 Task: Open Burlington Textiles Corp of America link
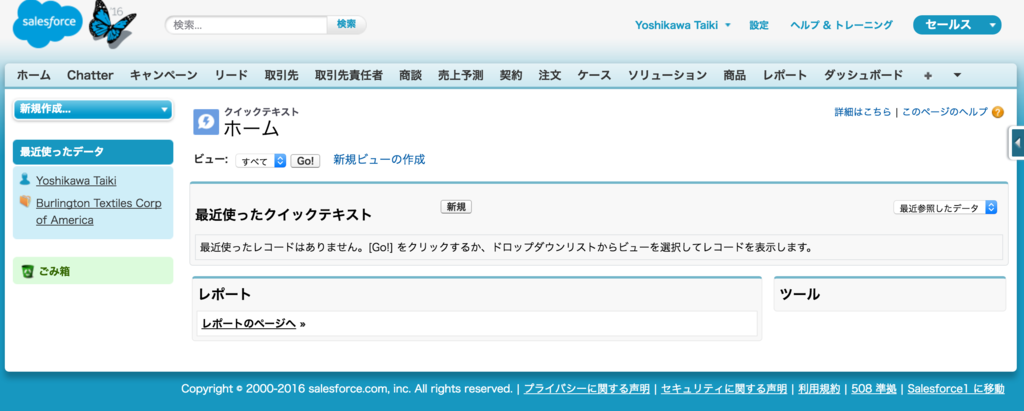(99, 212)
